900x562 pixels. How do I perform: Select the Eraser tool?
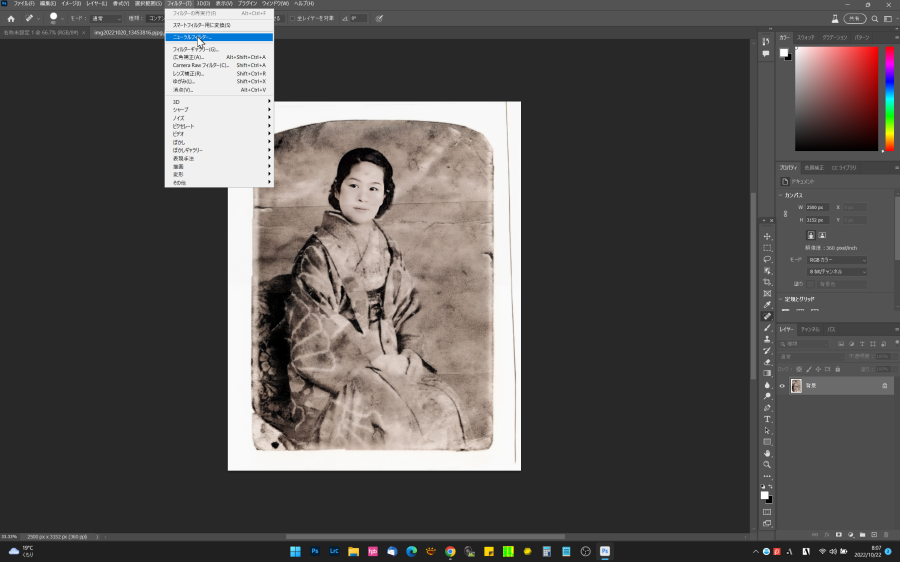pos(767,362)
